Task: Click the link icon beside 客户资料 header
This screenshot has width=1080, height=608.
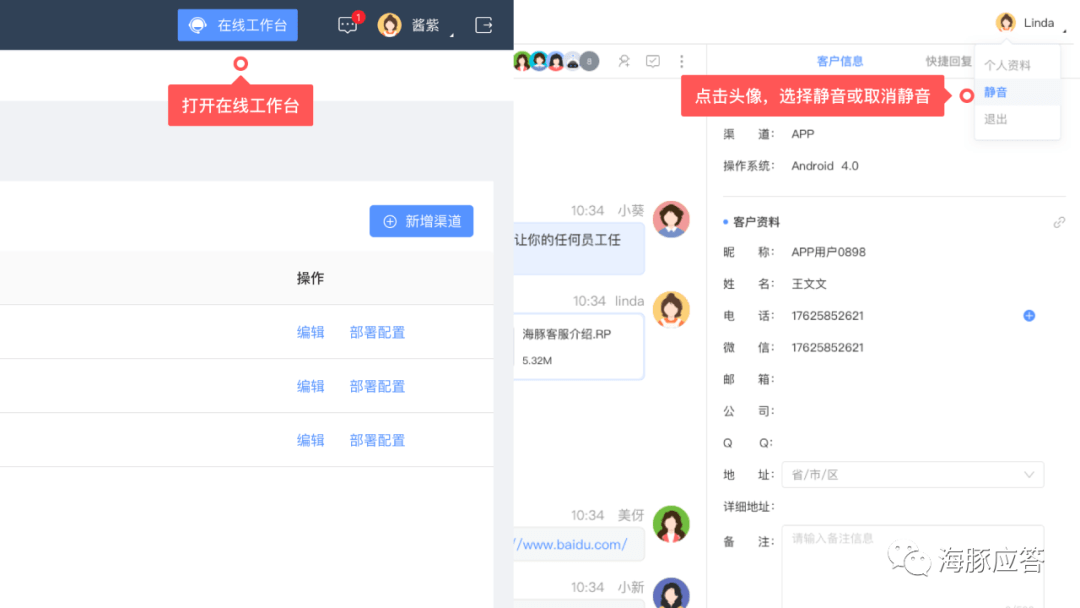Action: coord(1059,222)
